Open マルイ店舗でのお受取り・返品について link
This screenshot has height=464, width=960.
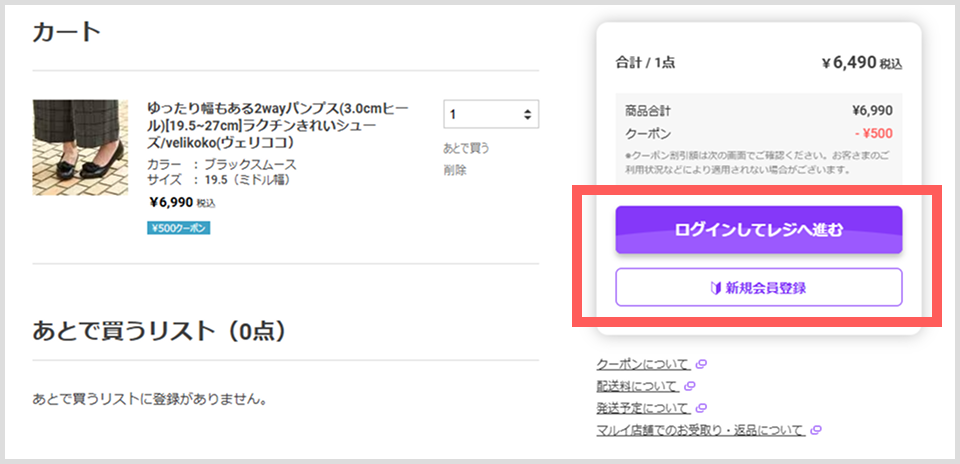700,430
